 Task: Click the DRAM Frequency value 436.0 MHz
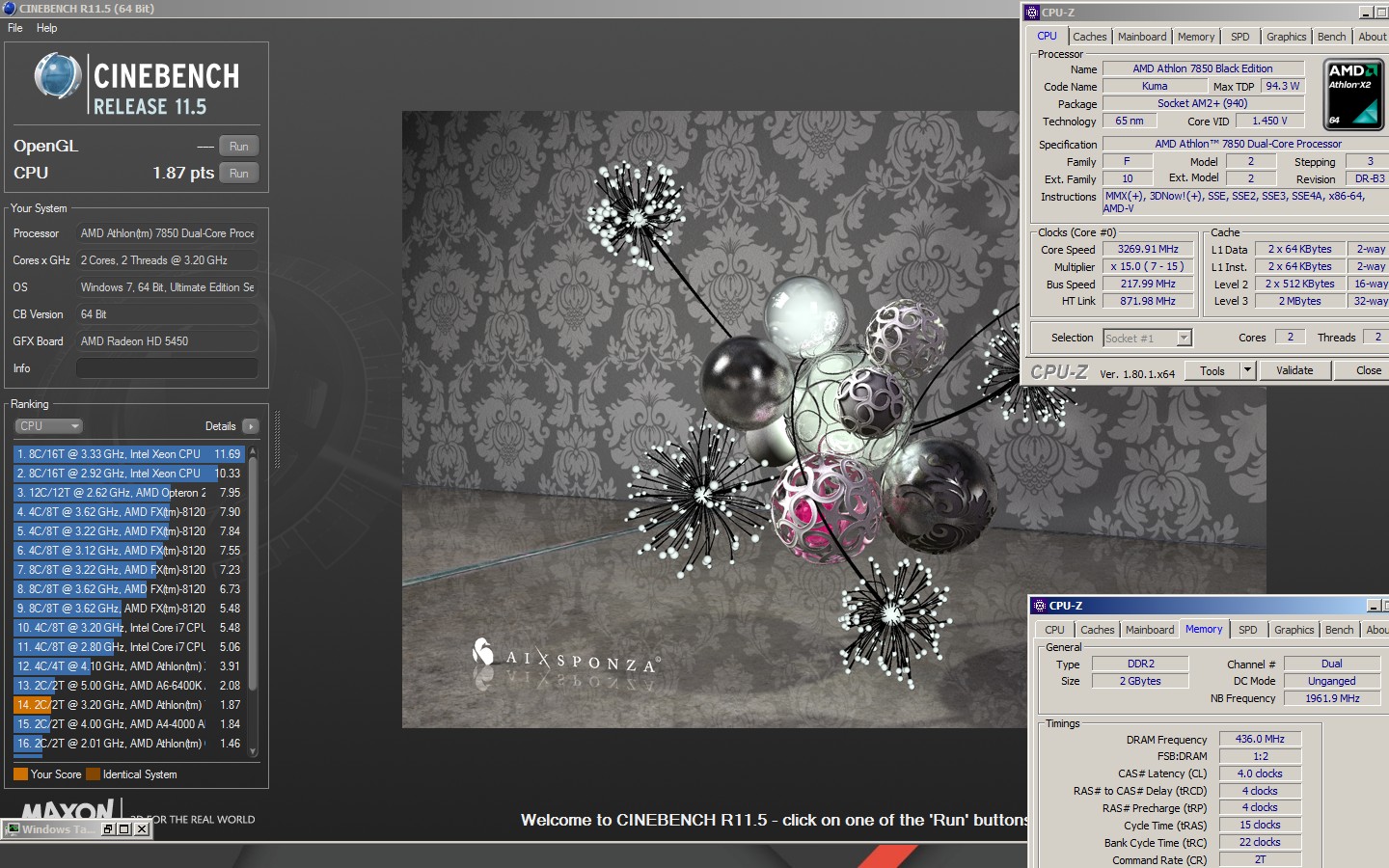click(1260, 739)
